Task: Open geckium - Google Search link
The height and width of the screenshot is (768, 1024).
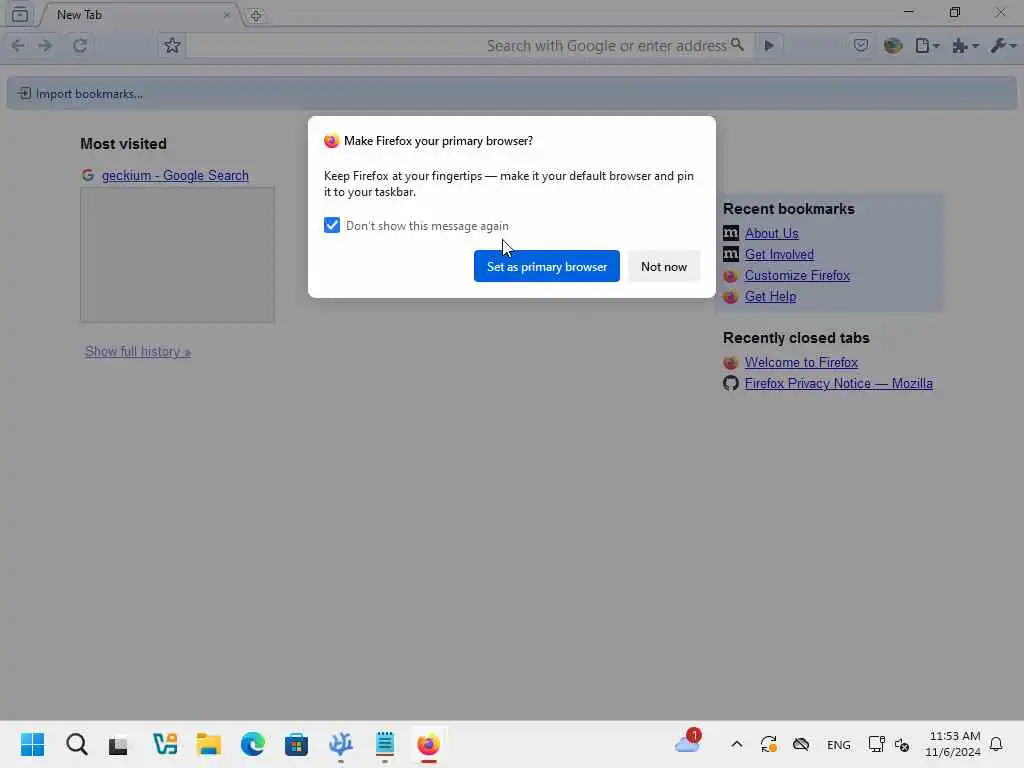Action: coord(175,176)
